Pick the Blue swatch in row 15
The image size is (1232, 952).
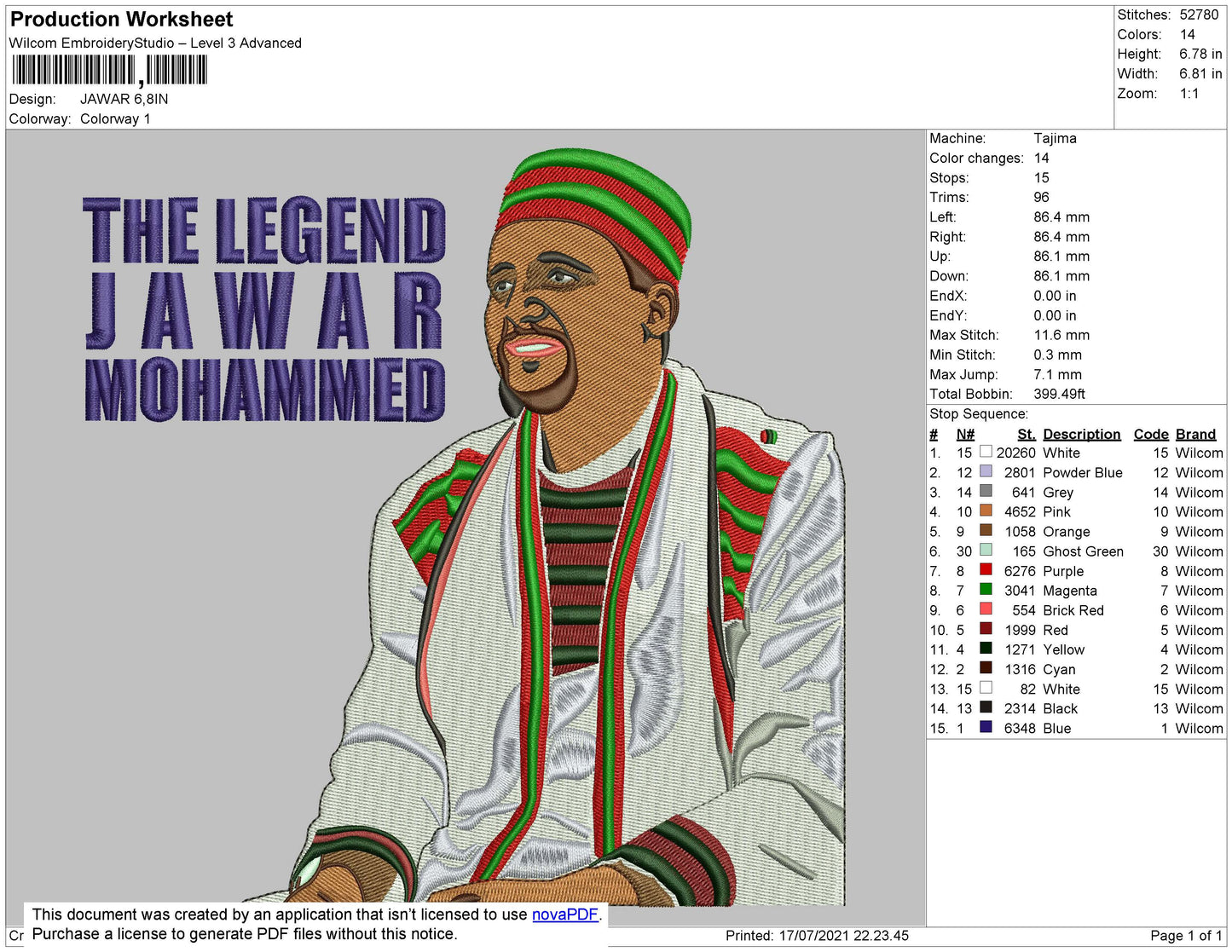click(986, 727)
